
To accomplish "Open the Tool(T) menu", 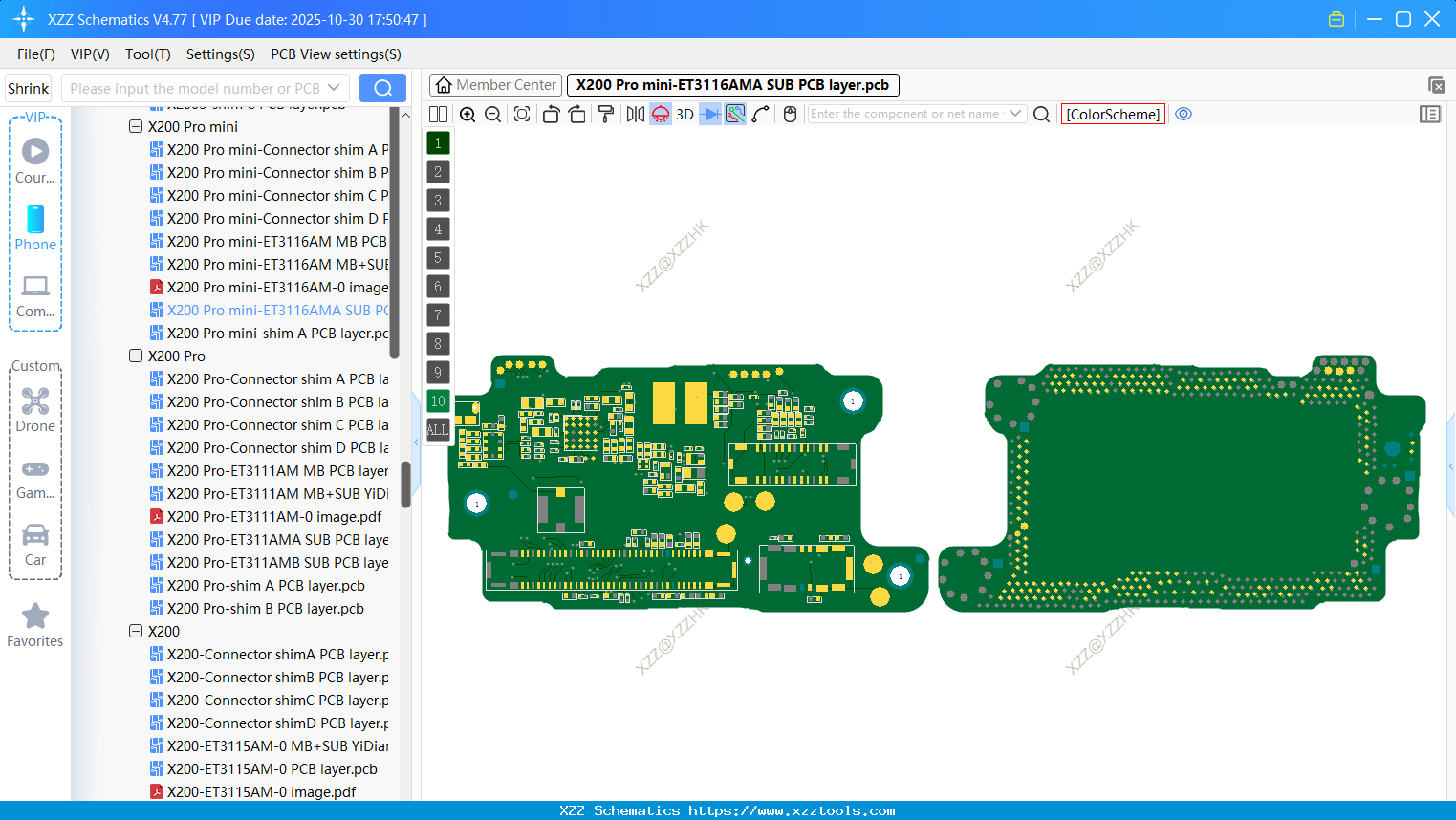I will (147, 54).
